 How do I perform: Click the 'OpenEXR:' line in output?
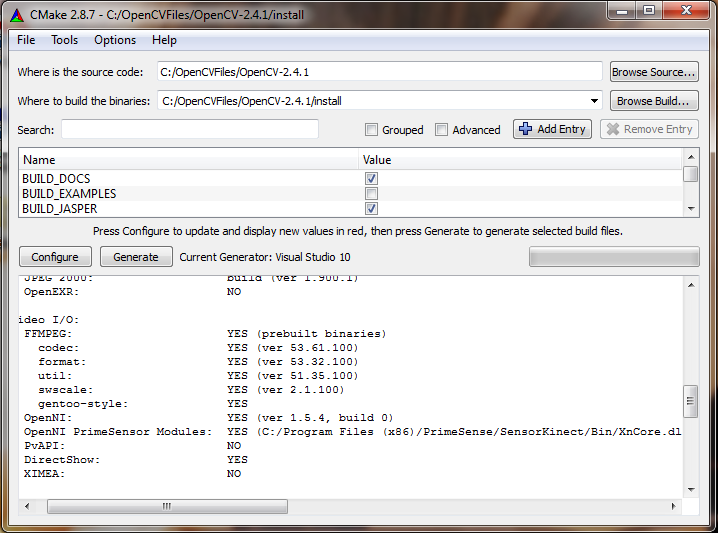coord(51,292)
